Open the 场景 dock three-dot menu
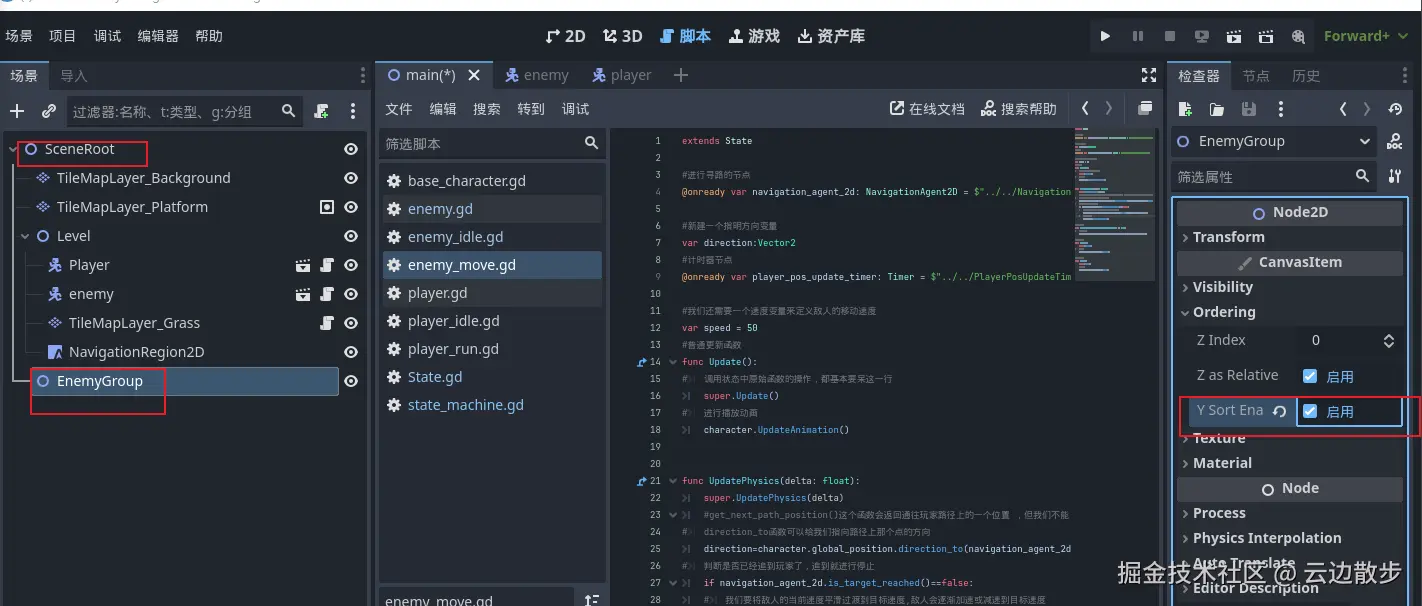This screenshot has height=606, width=1422. pyautogui.click(x=362, y=75)
